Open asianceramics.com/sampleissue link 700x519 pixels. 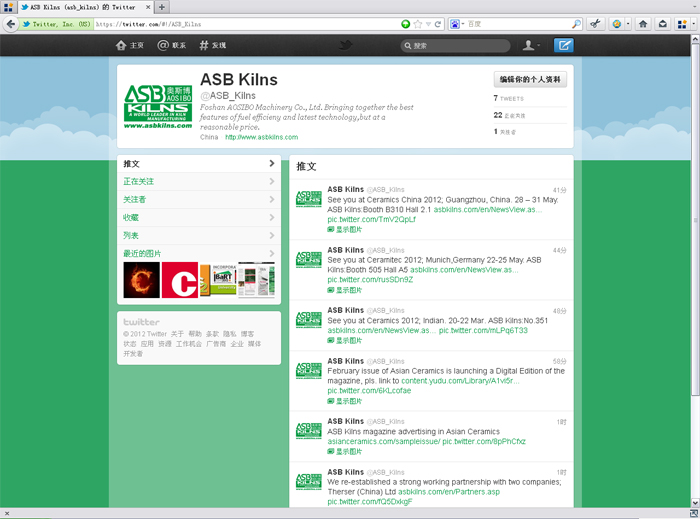click(383, 441)
